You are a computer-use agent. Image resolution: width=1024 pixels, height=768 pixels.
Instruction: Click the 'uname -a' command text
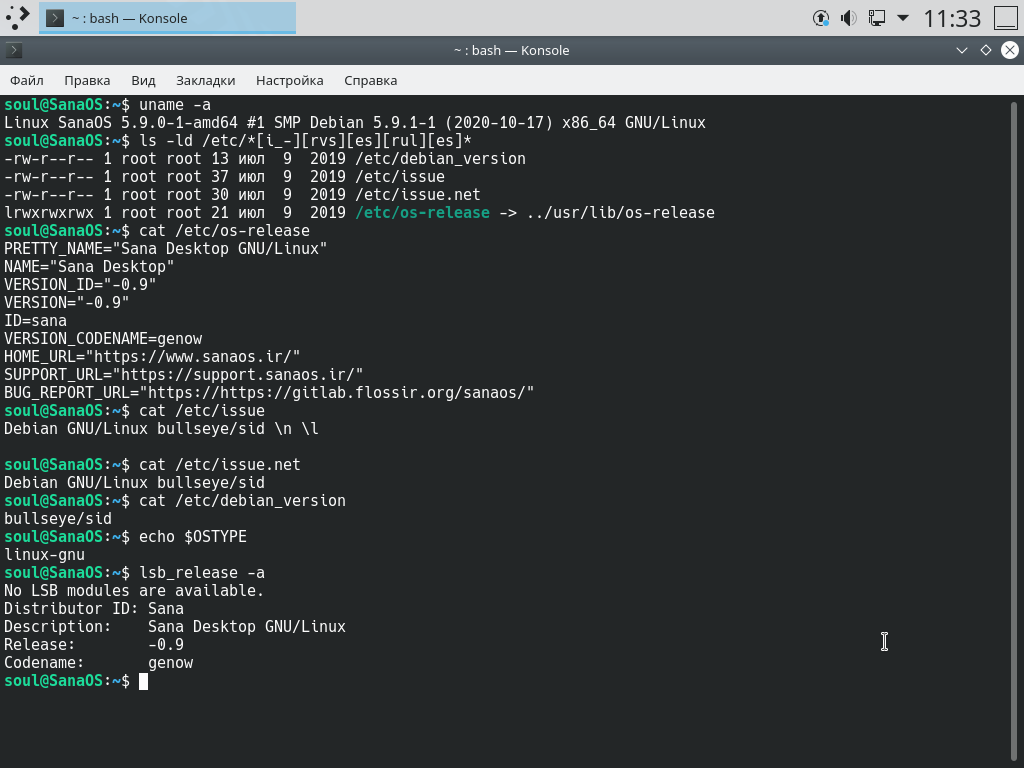tap(175, 104)
